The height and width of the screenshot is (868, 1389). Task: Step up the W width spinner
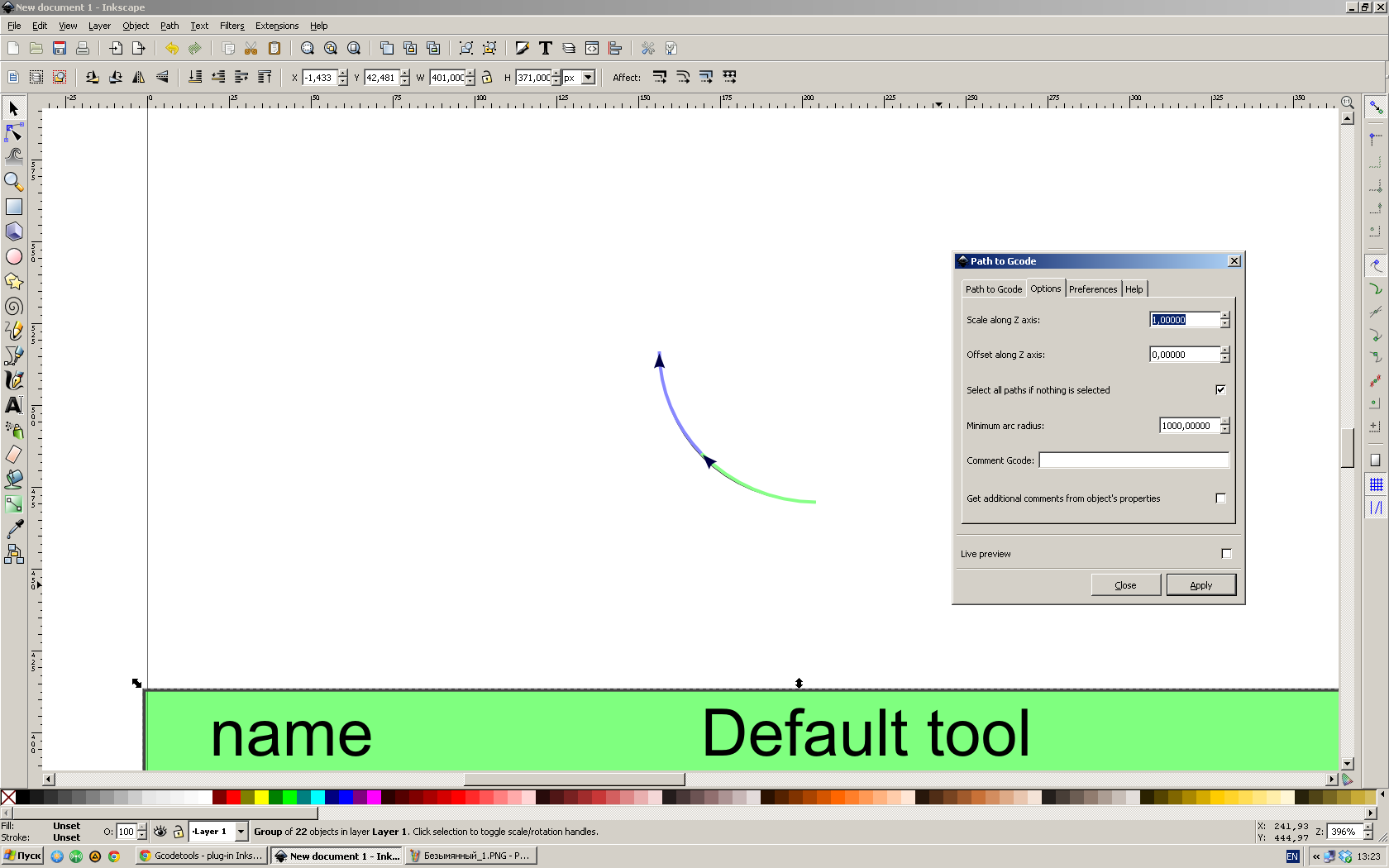470,74
